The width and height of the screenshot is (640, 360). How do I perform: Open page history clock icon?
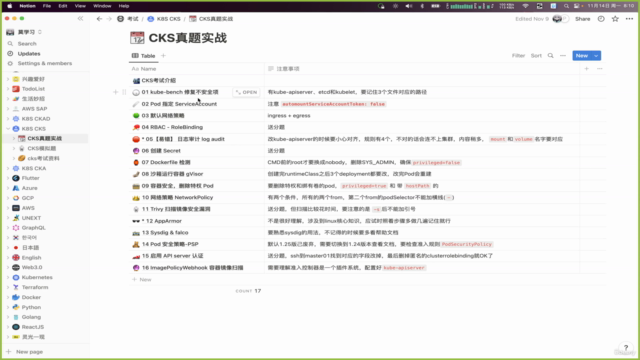601,19
